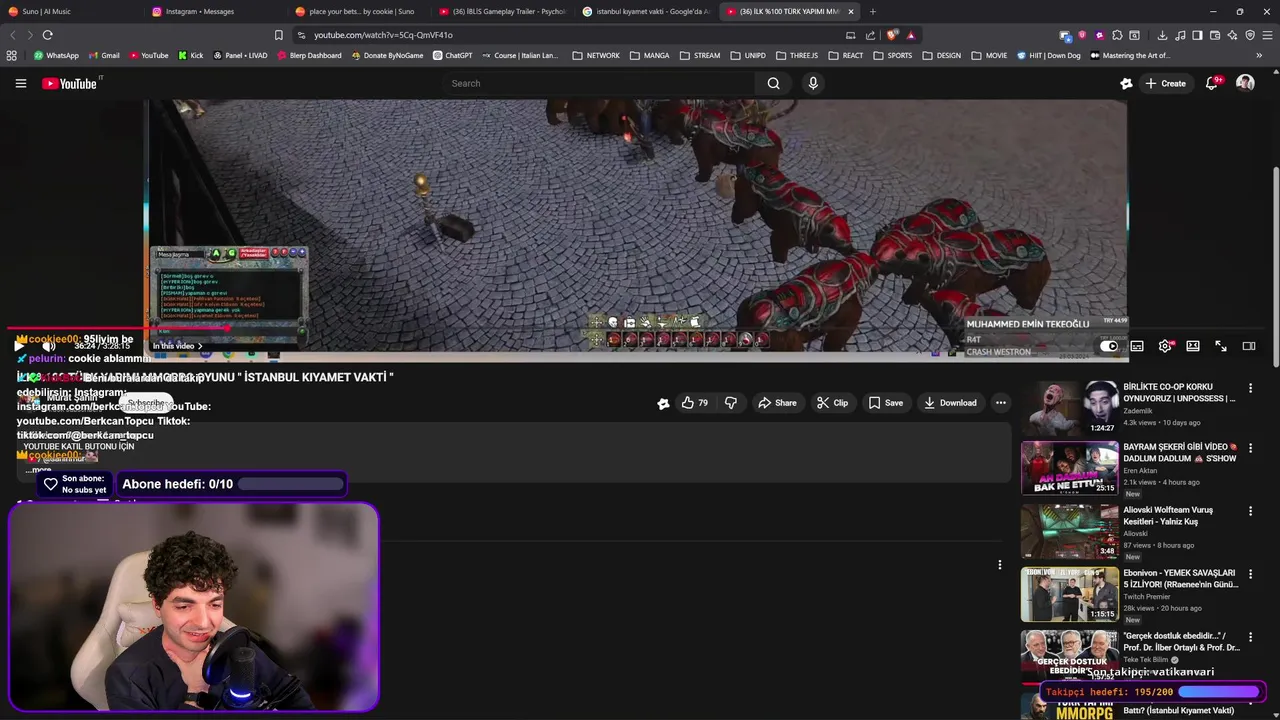Click the Brave Rewards triangle icon
The height and width of the screenshot is (720, 1280).
[910, 35]
